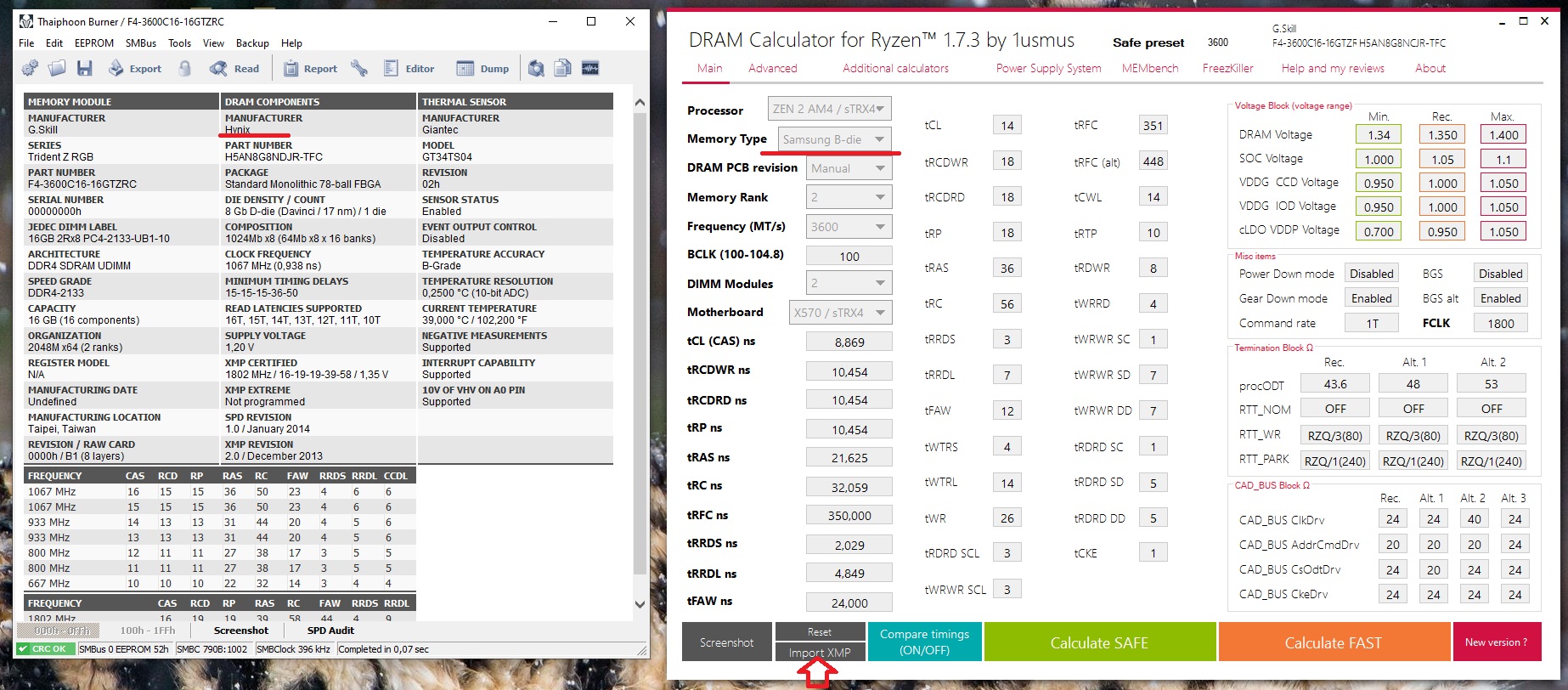Click the DRAM Voltage Rec. value 1.350
The width and height of the screenshot is (1568, 690).
pos(1442,134)
